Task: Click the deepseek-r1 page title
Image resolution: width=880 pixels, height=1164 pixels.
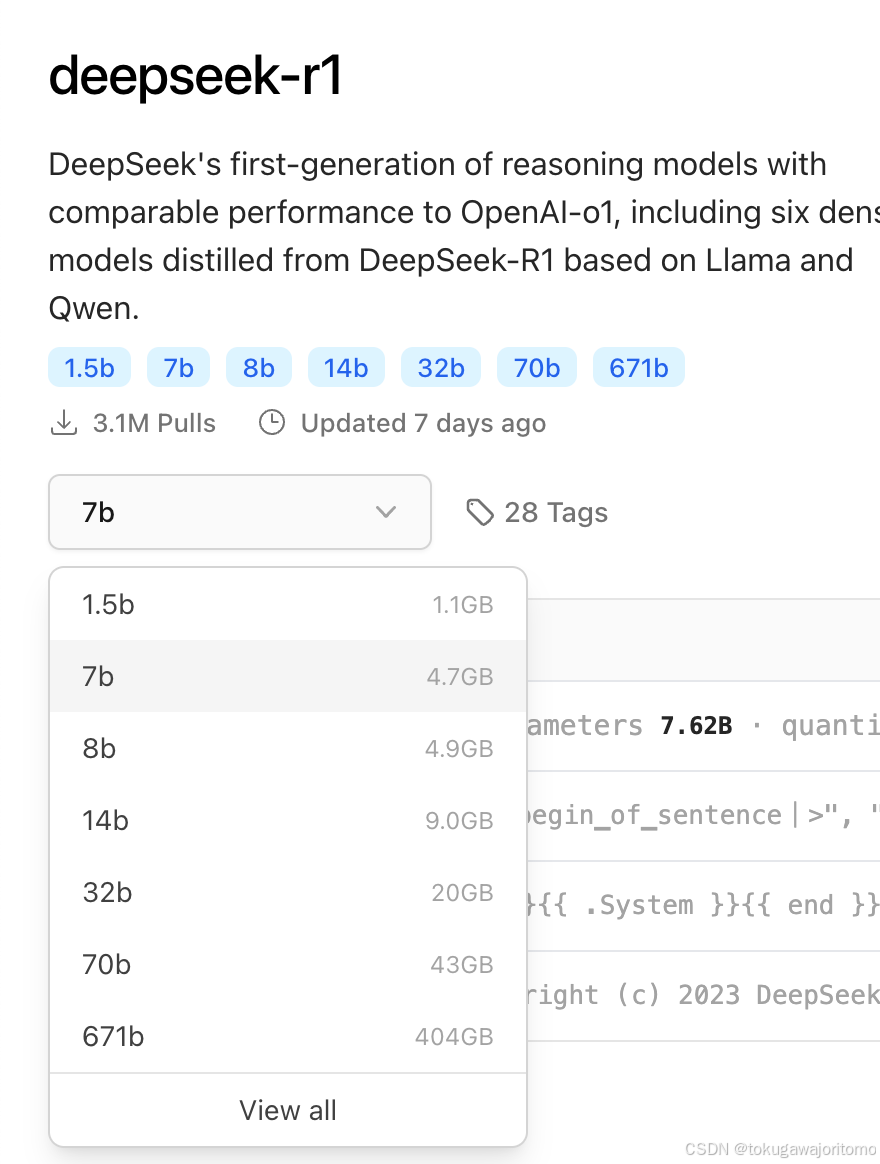Action: 195,76
